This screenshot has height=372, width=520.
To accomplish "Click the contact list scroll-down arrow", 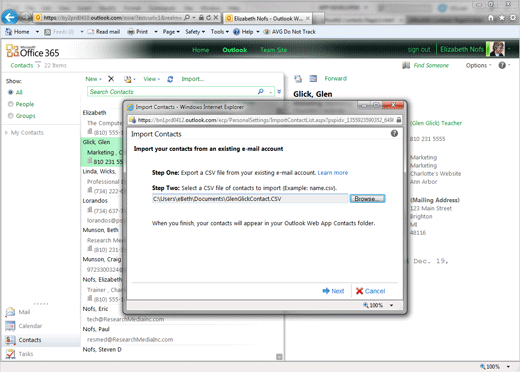I will (x=279, y=357).
